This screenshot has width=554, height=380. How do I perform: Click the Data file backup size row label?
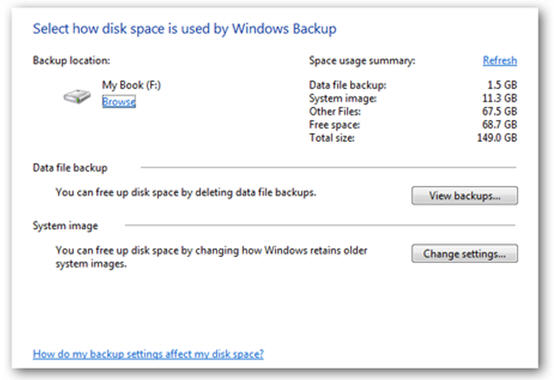pos(348,85)
